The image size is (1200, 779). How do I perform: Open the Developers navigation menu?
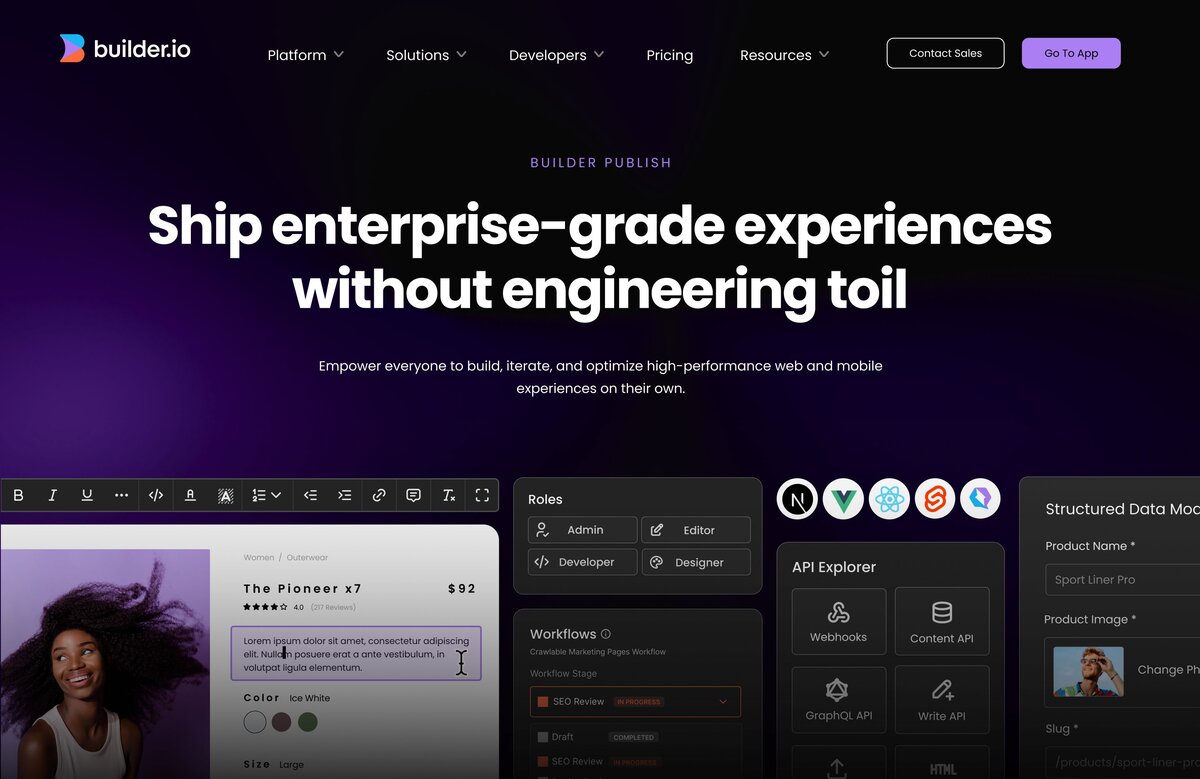point(556,55)
